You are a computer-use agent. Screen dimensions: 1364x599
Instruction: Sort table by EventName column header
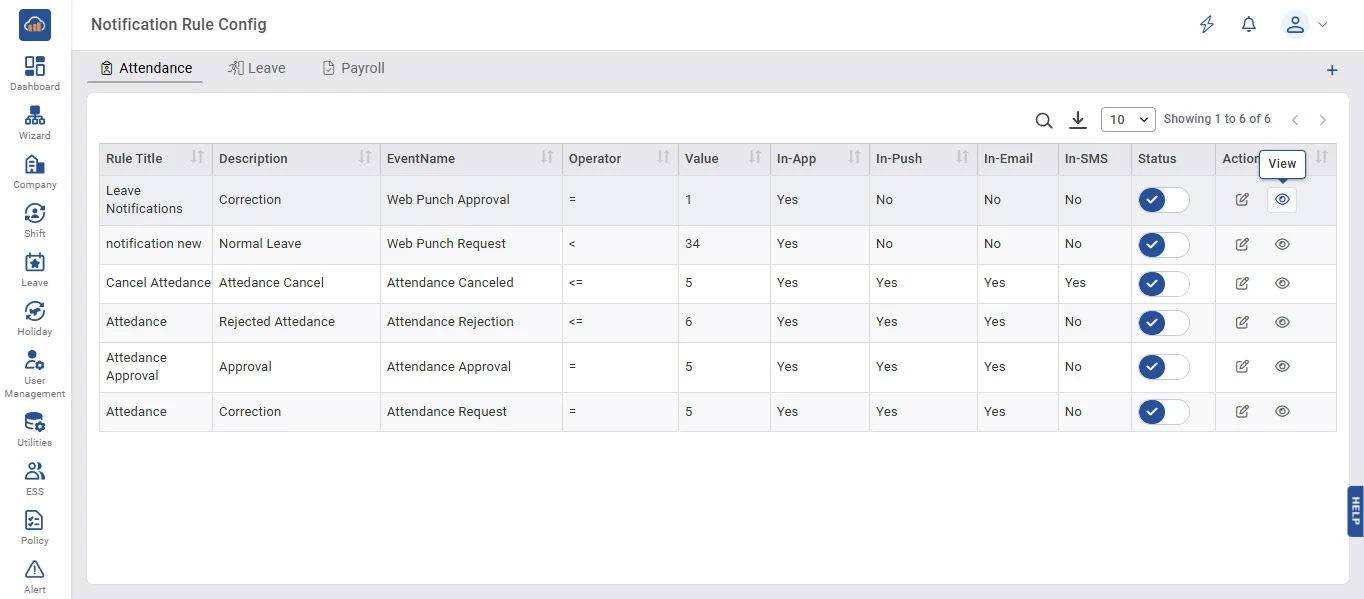546,158
